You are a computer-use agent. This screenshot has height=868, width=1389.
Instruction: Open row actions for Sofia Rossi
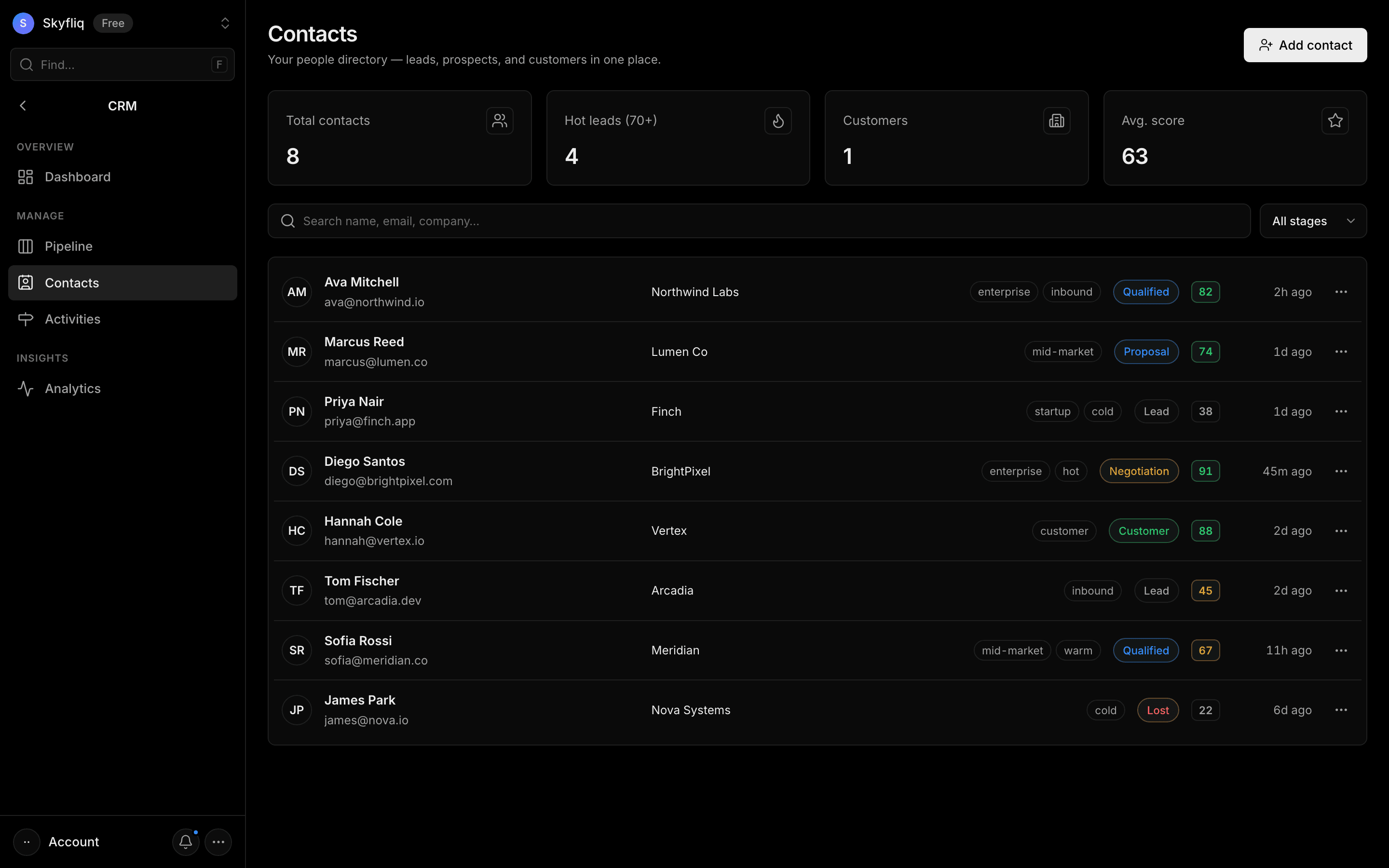(x=1341, y=651)
